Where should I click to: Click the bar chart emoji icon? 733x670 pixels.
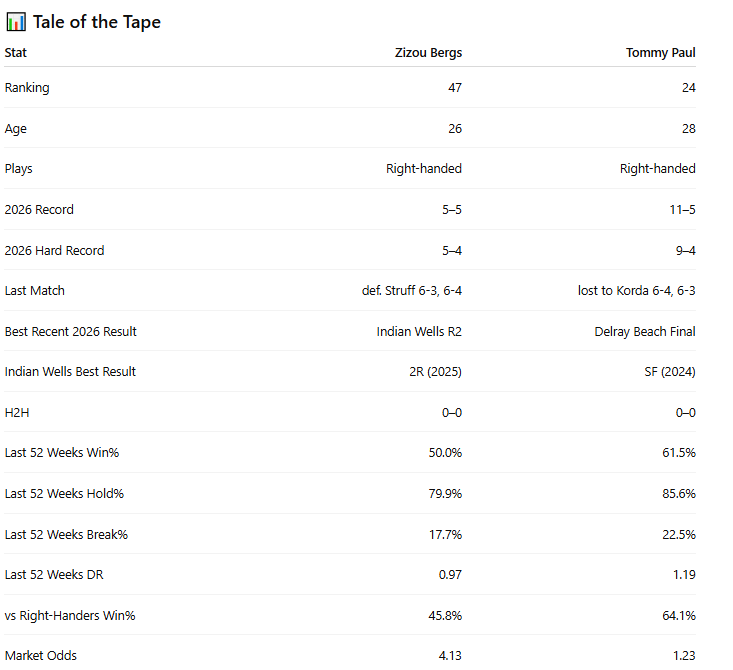[16, 22]
